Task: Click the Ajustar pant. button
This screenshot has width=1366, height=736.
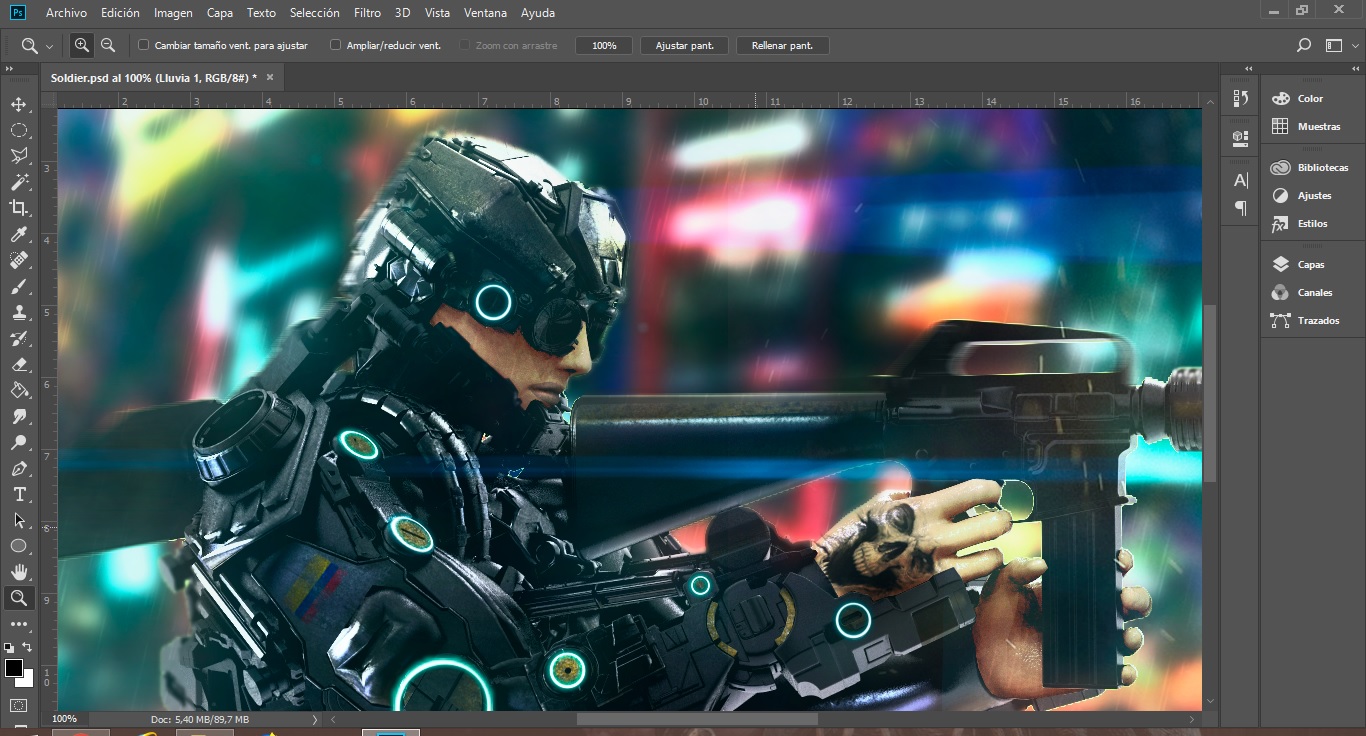Action: 685,45
